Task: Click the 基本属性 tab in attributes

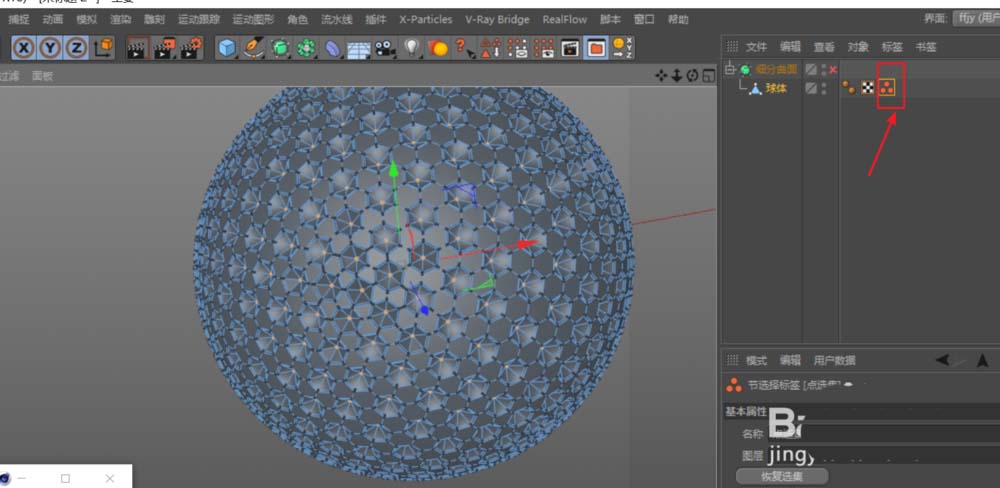Action: click(745, 412)
